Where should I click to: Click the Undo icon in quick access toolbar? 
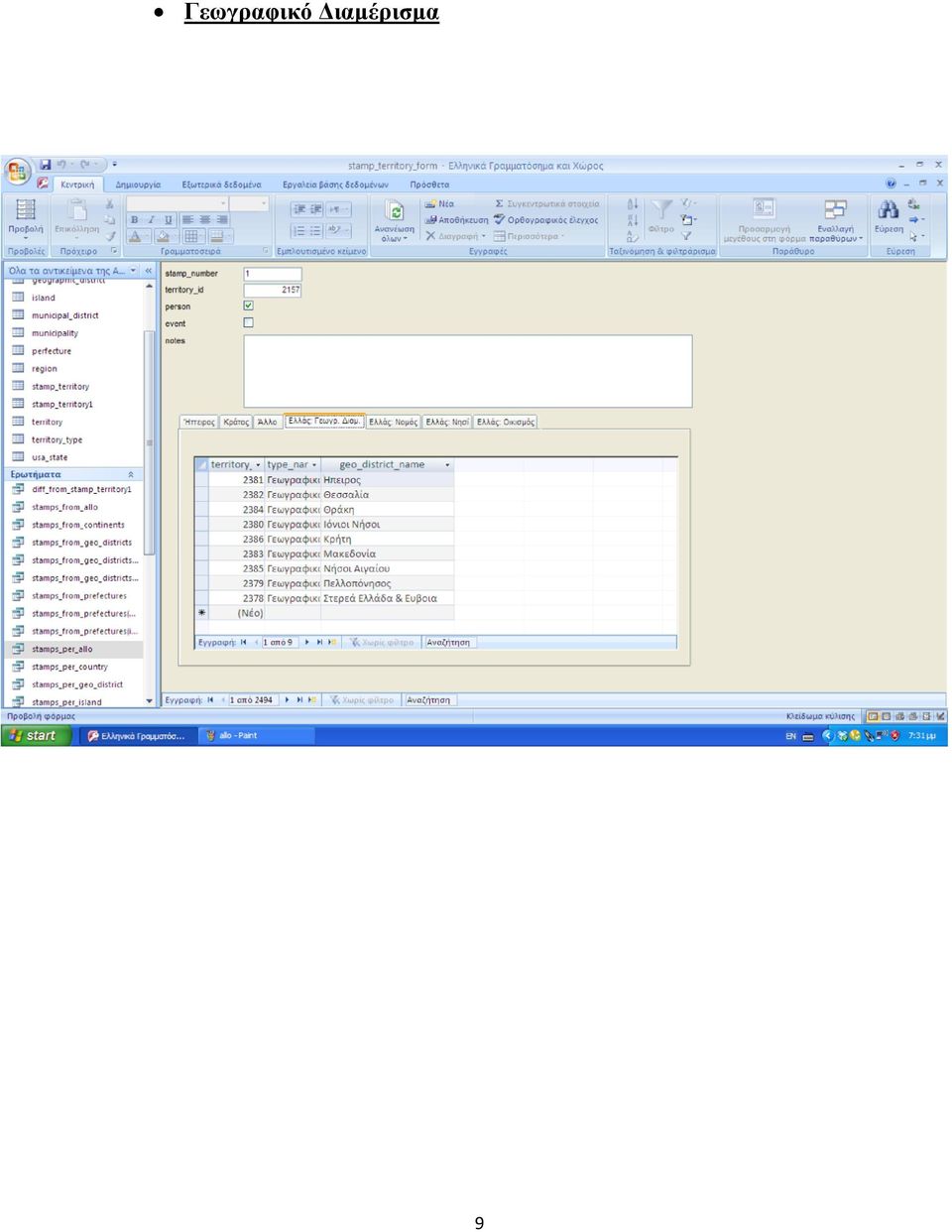coord(62,165)
